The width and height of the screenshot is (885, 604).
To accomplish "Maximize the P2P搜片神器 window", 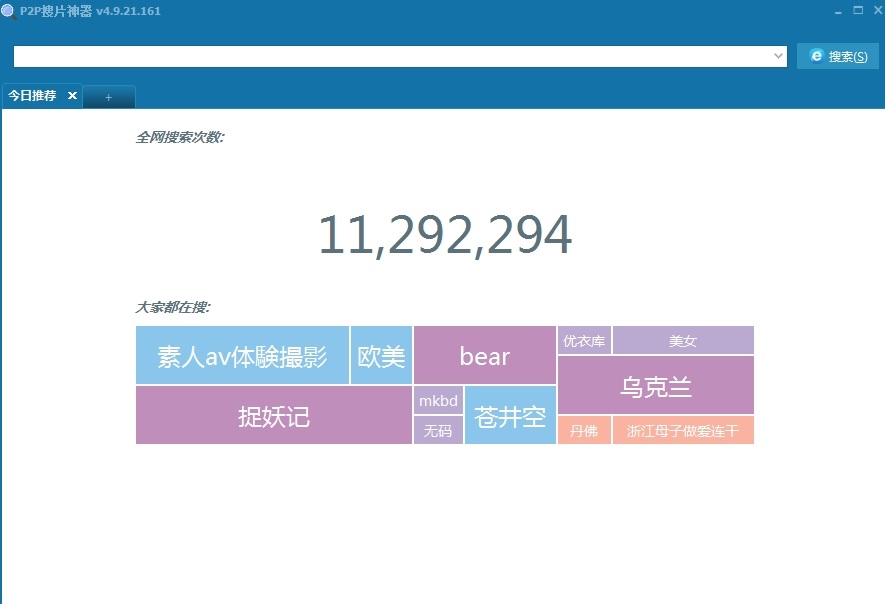I will coord(858,10).
